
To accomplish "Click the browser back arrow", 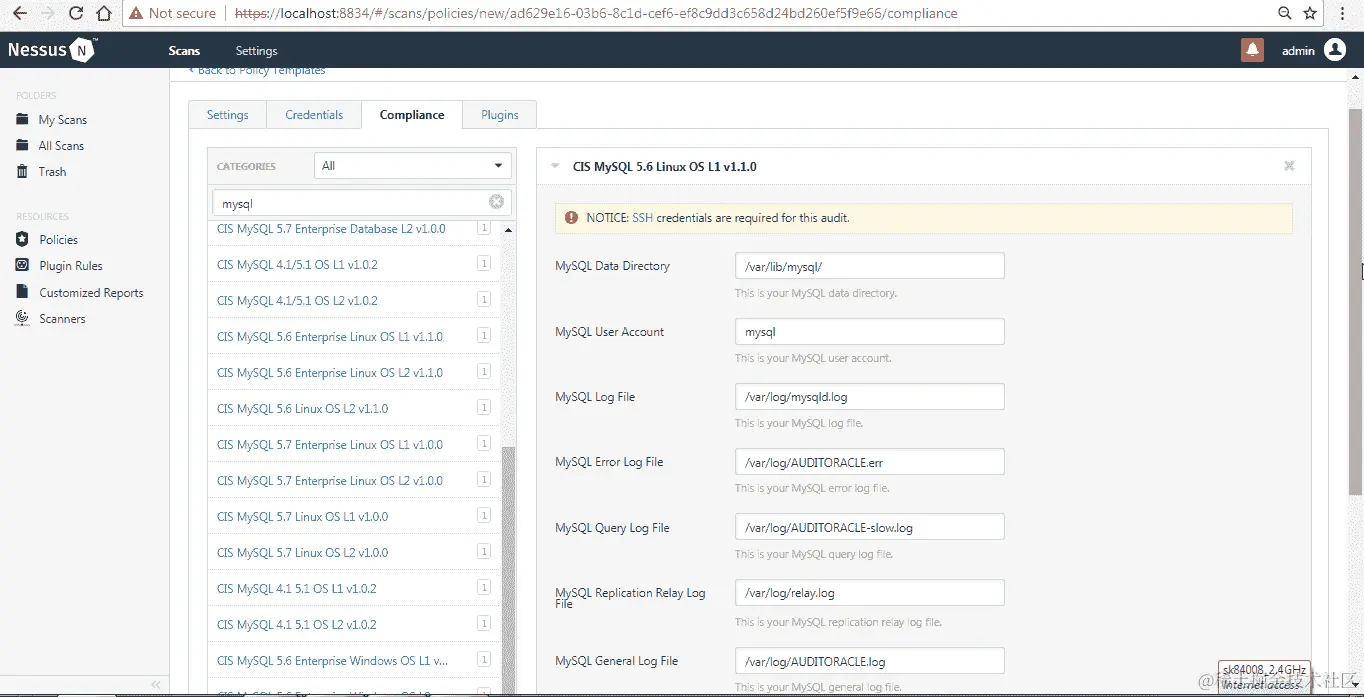I will click(19, 13).
